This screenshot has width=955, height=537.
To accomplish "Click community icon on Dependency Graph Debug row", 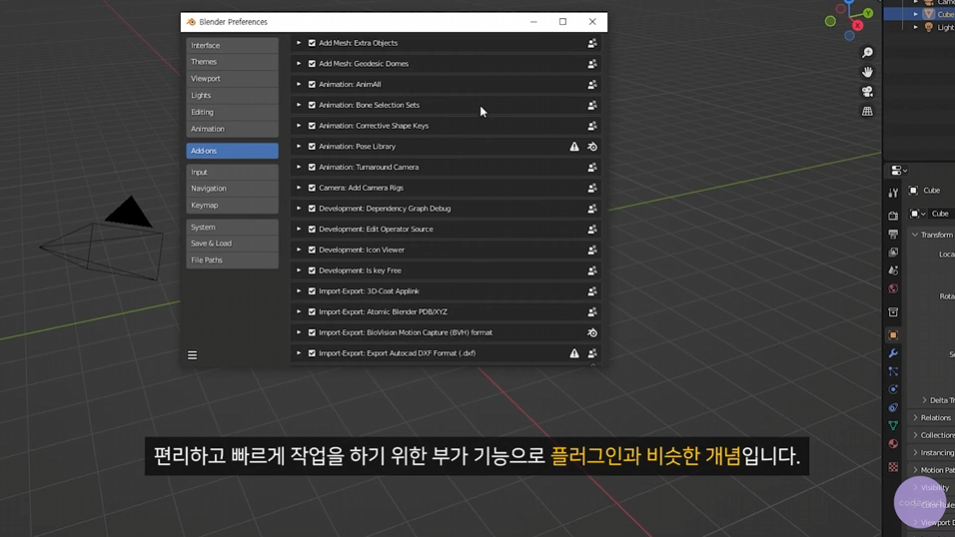I will (592, 209).
